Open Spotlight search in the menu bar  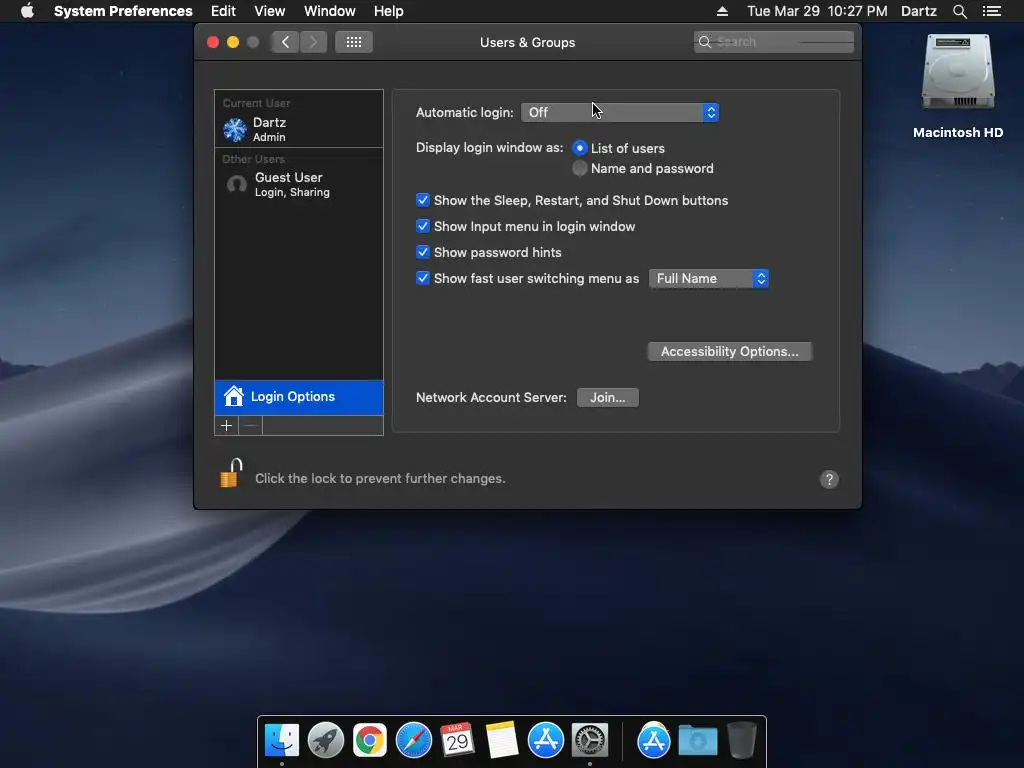[x=959, y=11]
